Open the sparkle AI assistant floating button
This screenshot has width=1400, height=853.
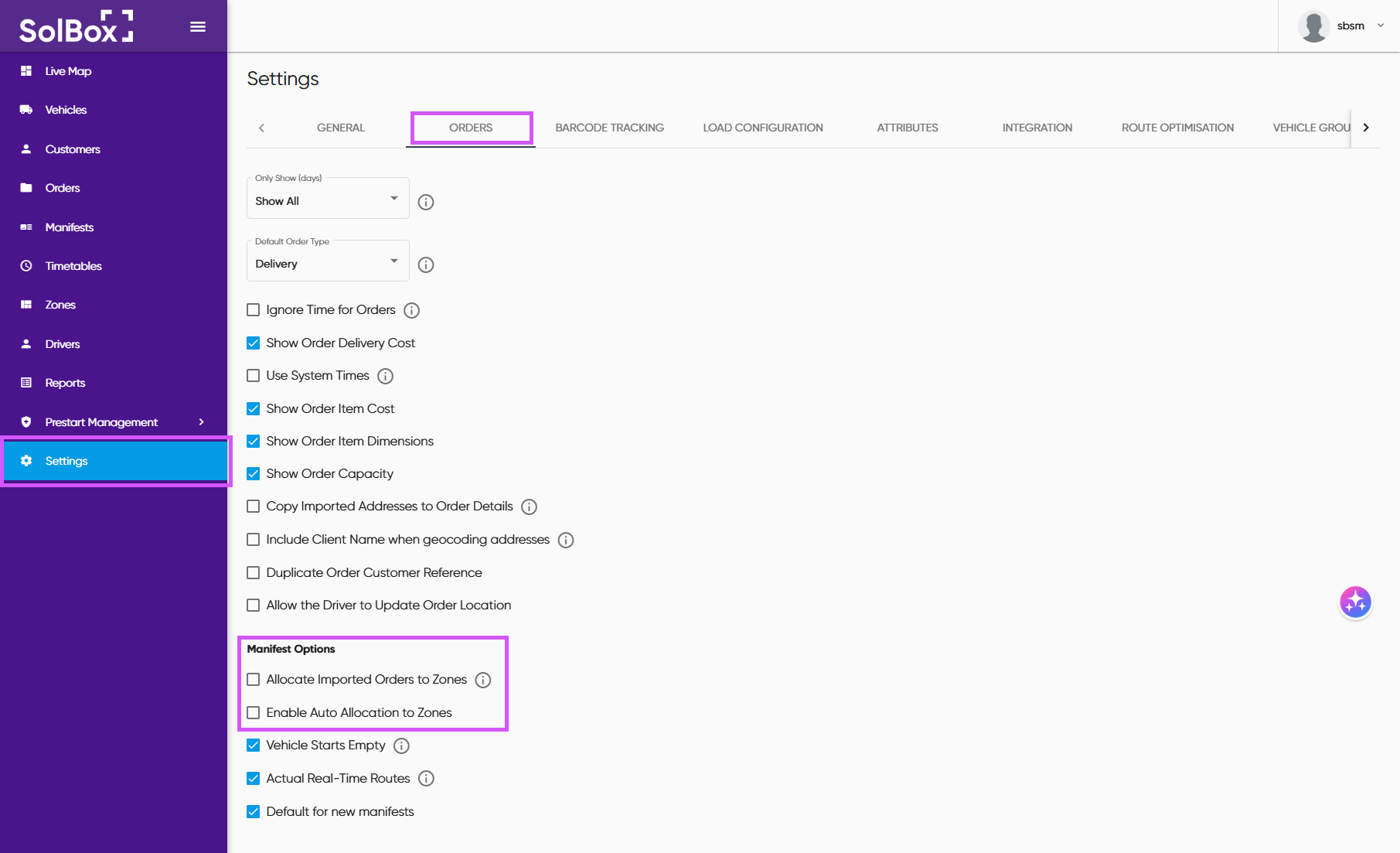[1354, 602]
